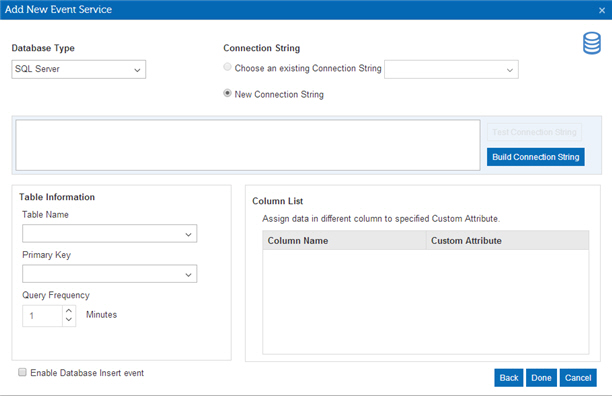Click the Cancel button
This screenshot has height=396, width=612.
(x=578, y=378)
